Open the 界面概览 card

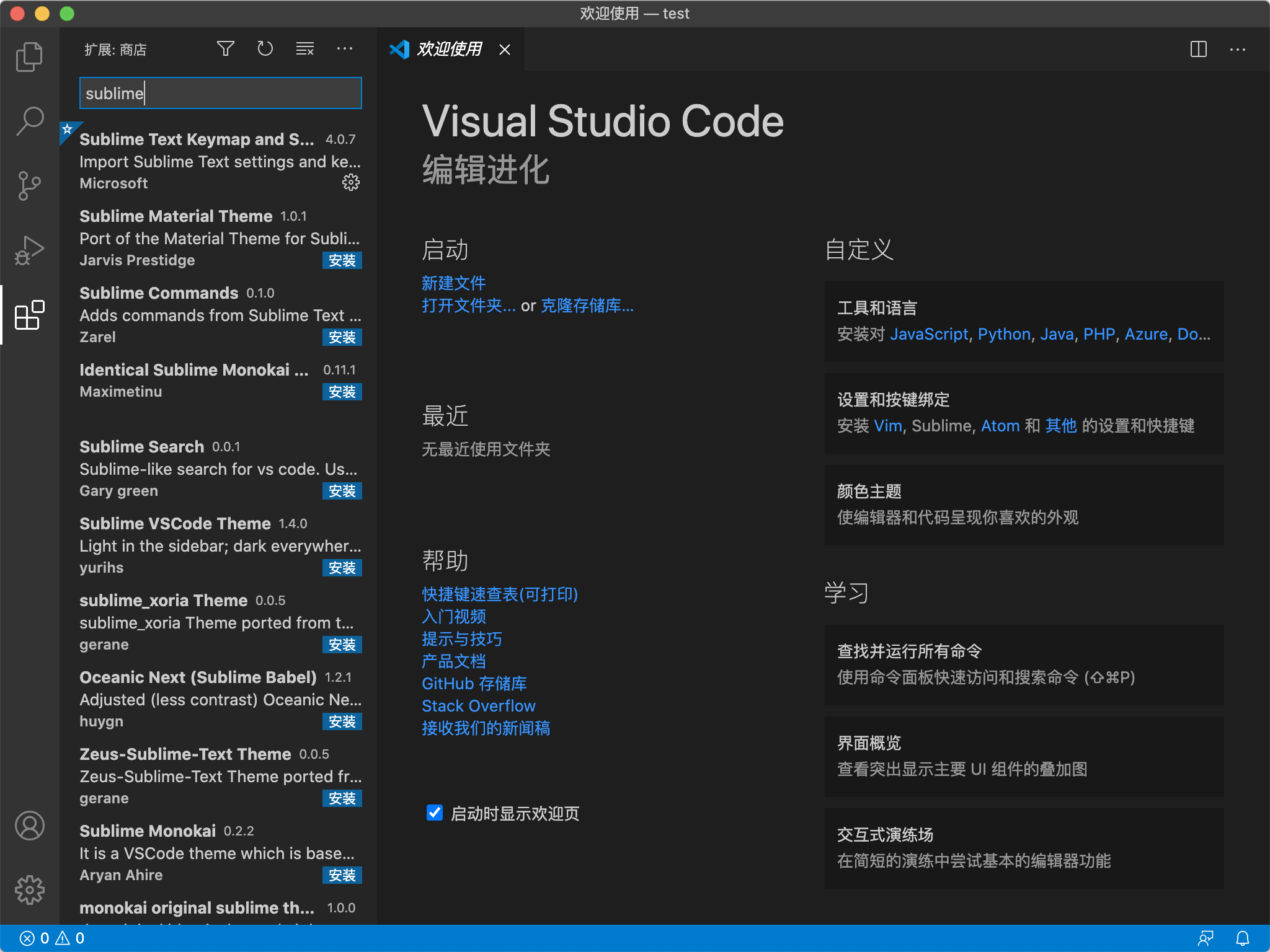tap(1024, 756)
